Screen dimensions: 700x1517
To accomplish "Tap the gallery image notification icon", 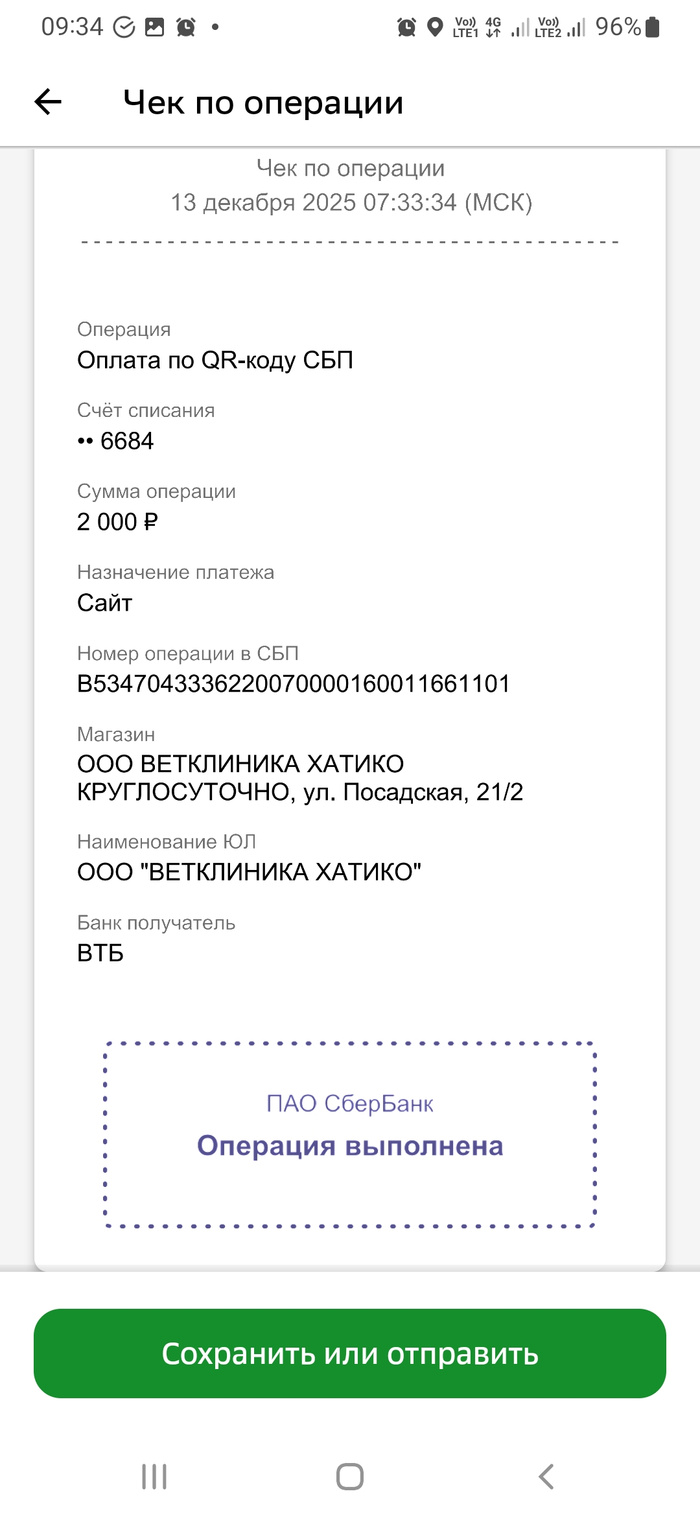I will (154, 27).
